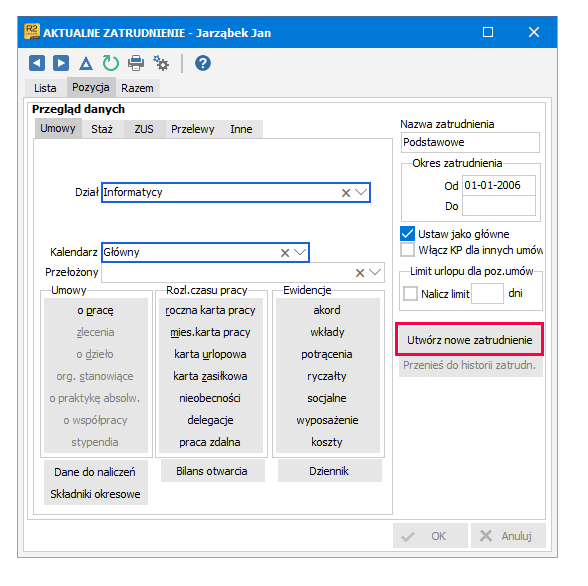Tick the Nalicz limit checkbox
Viewport: 588px width, 586px height.
pos(410,294)
